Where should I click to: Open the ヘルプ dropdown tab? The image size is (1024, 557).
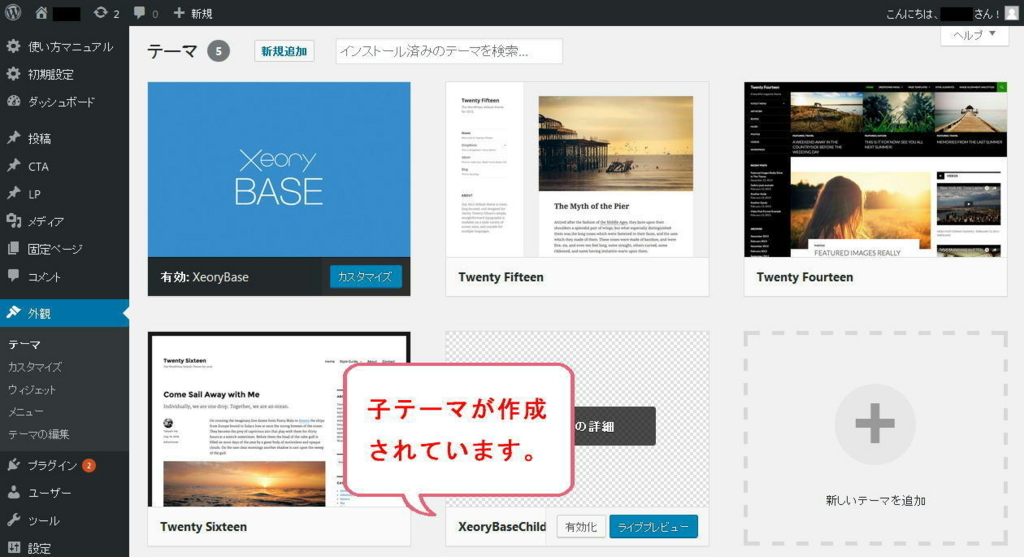974,35
